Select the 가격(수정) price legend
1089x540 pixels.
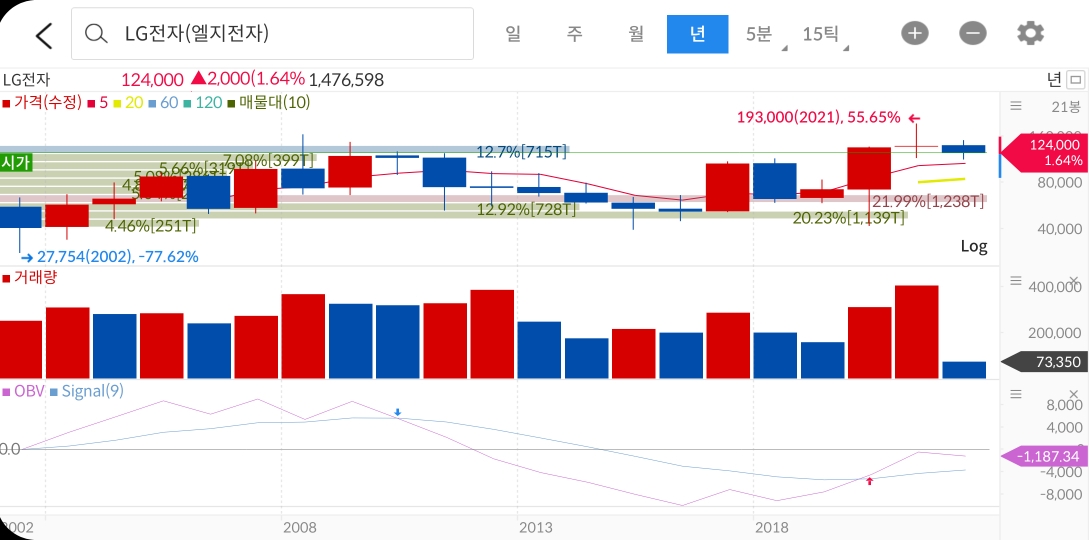click(42, 103)
